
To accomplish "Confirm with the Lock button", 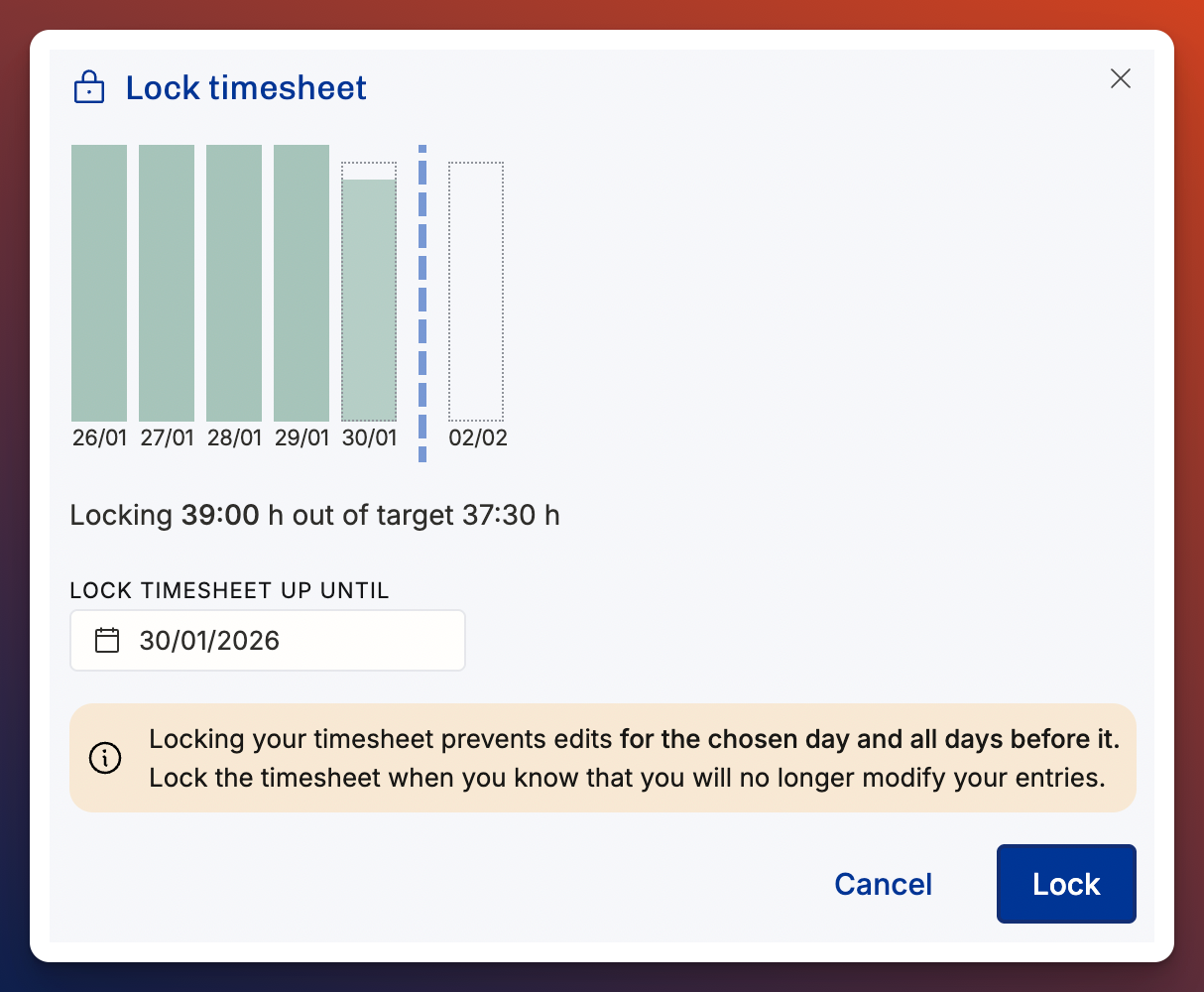I will (1066, 884).
